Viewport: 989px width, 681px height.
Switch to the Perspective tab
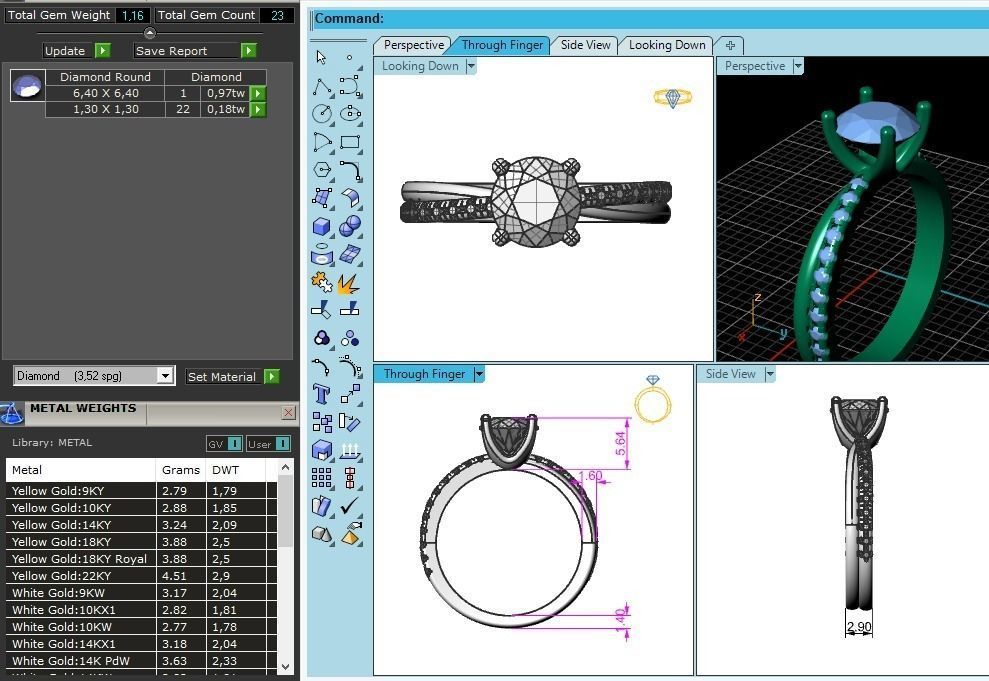[413, 45]
